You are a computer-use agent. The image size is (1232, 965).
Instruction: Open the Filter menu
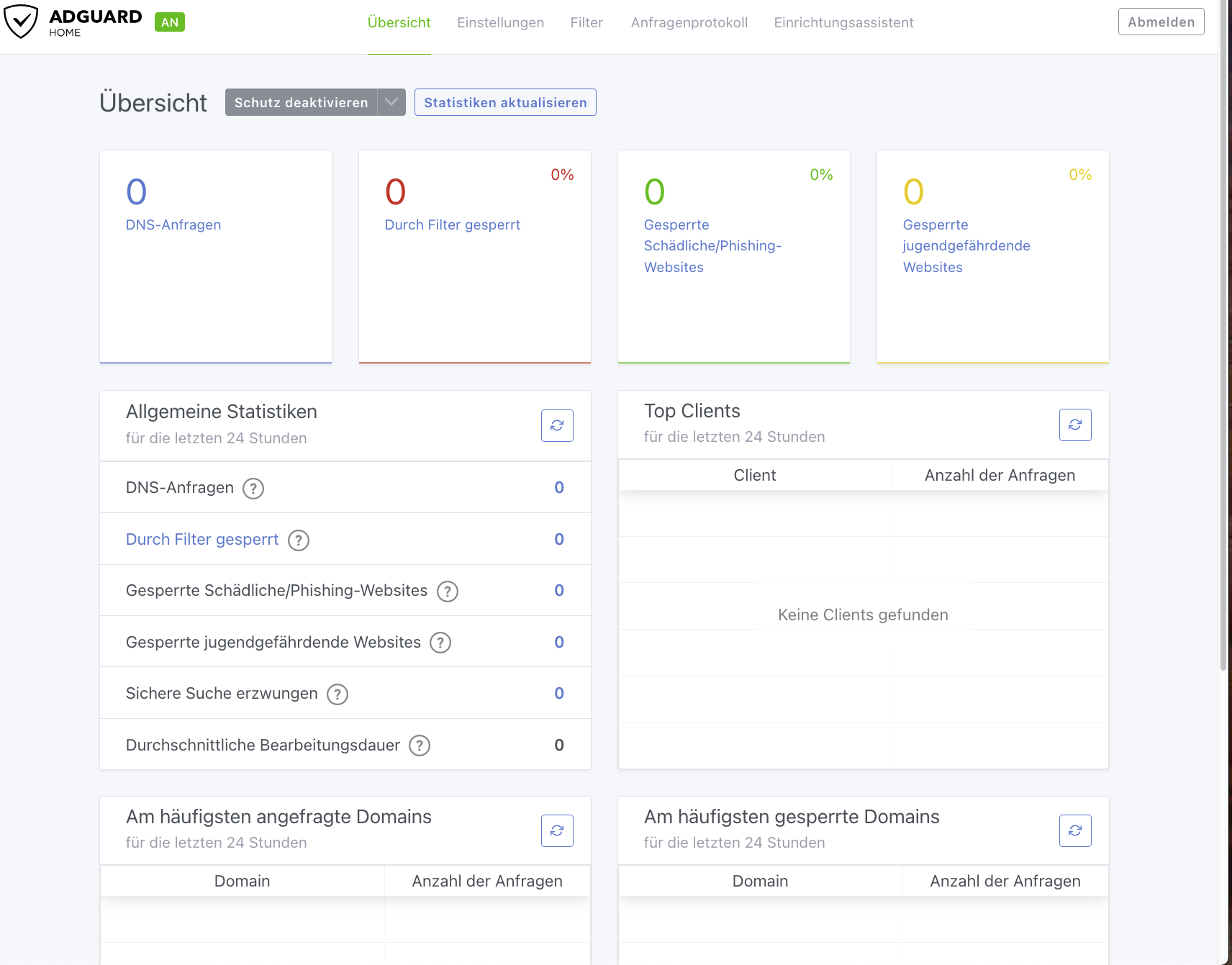586,22
